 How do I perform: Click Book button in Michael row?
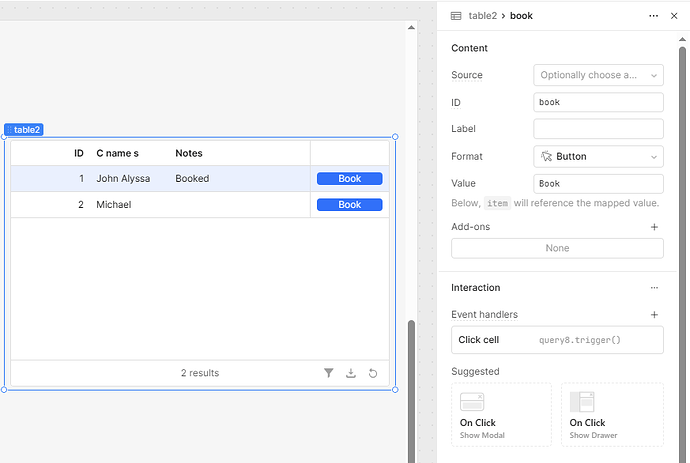click(x=349, y=205)
